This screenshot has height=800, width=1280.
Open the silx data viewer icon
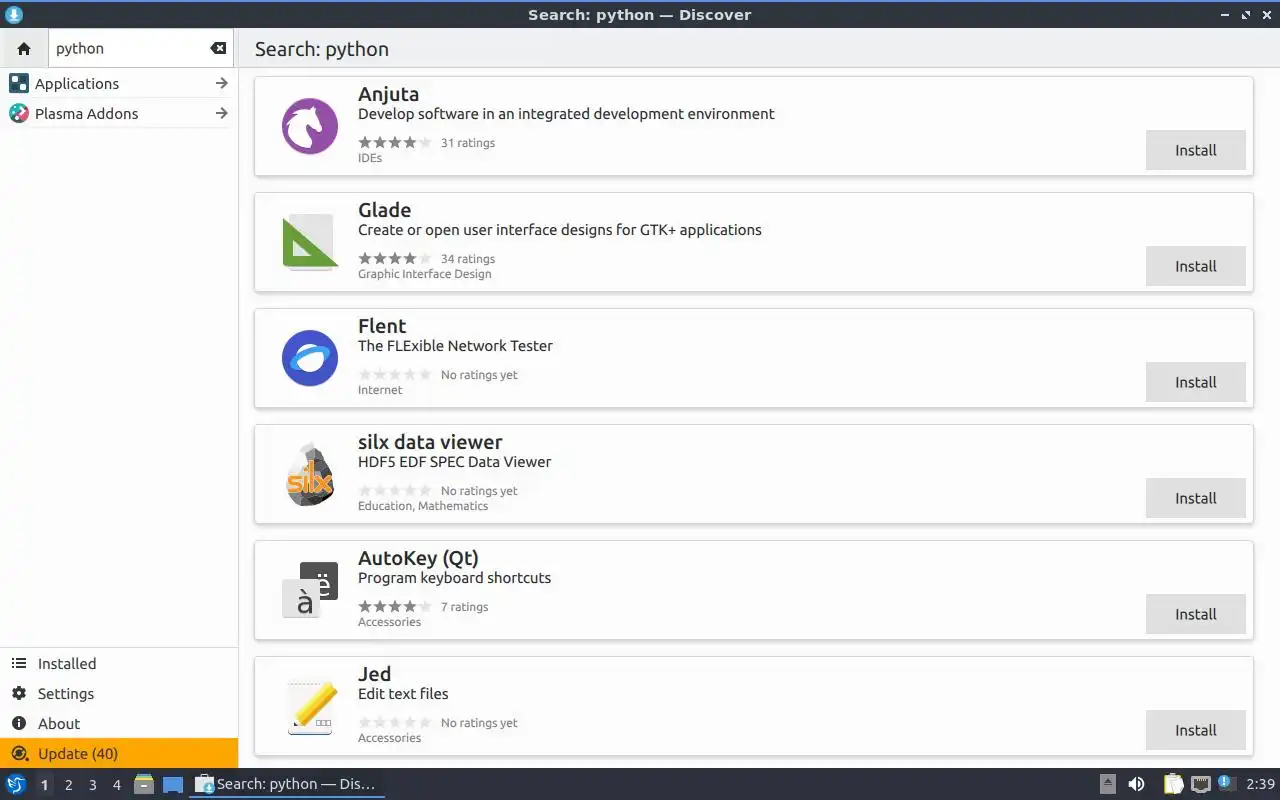click(x=310, y=474)
